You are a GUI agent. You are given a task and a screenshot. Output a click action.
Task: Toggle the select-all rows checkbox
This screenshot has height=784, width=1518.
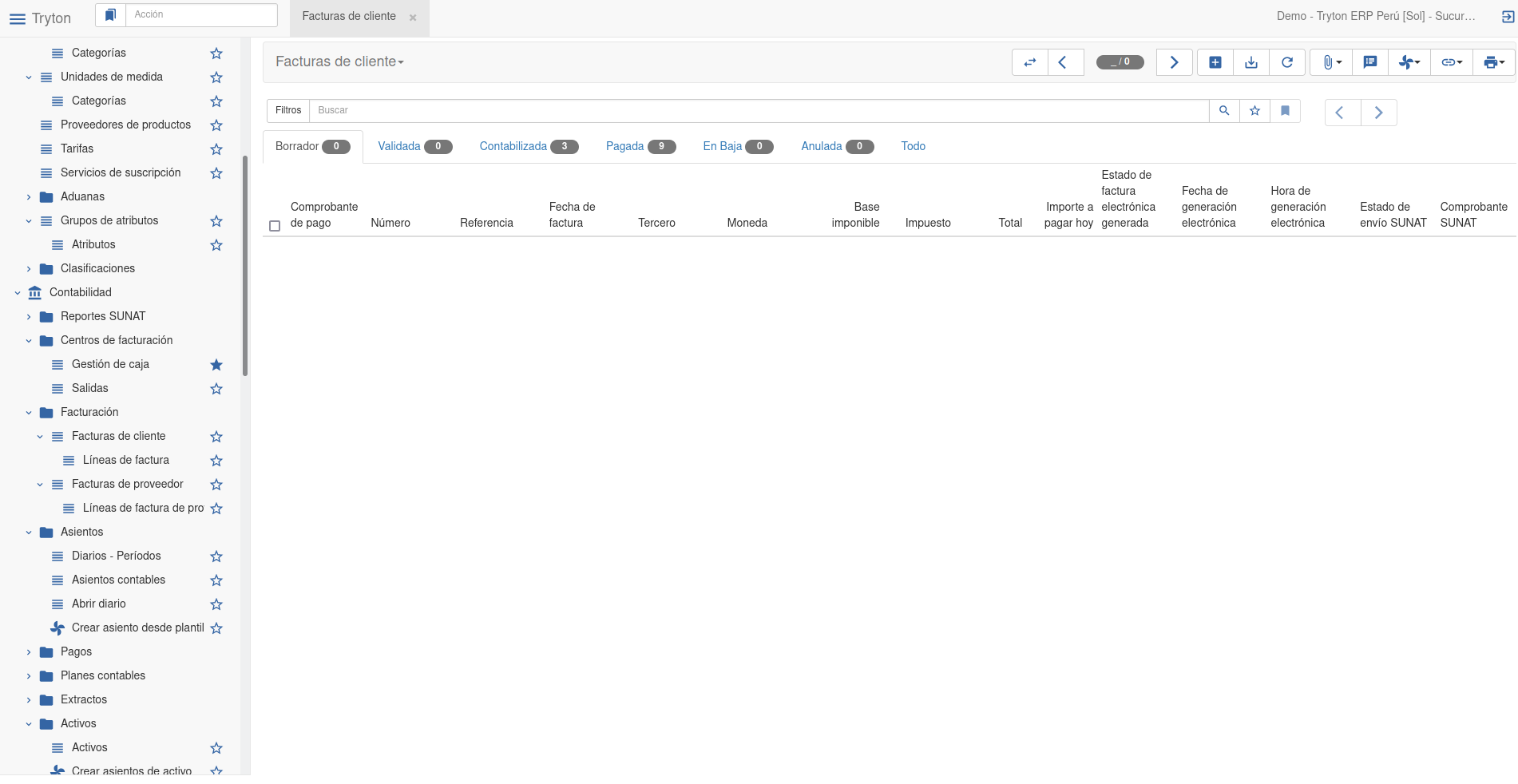[x=275, y=226]
